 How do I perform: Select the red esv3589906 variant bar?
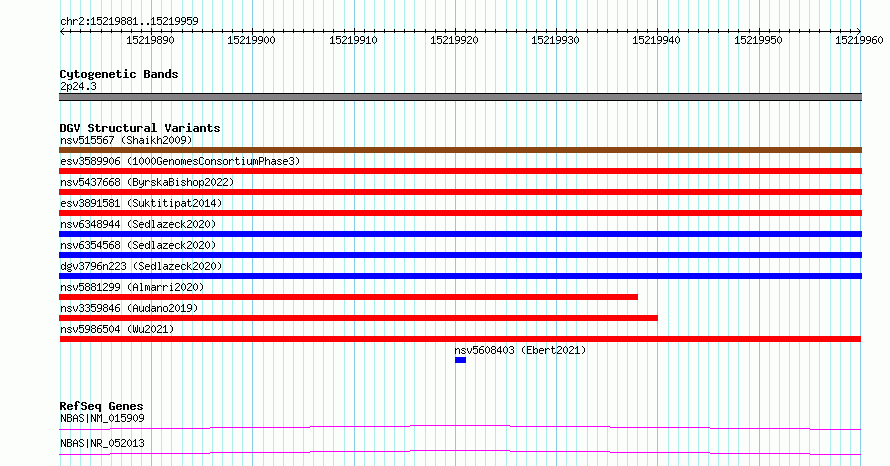tap(460, 171)
